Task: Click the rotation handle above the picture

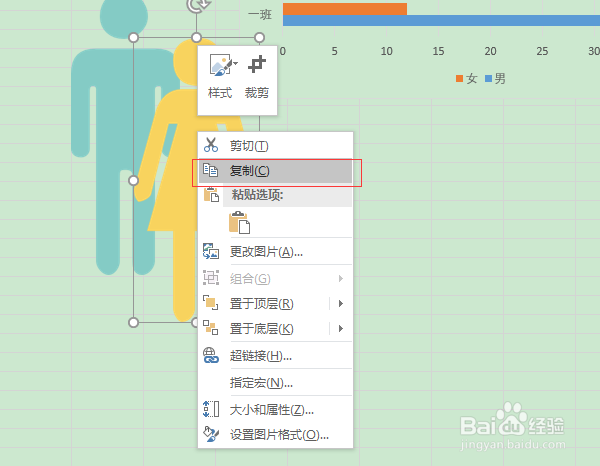Action: [196, 5]
